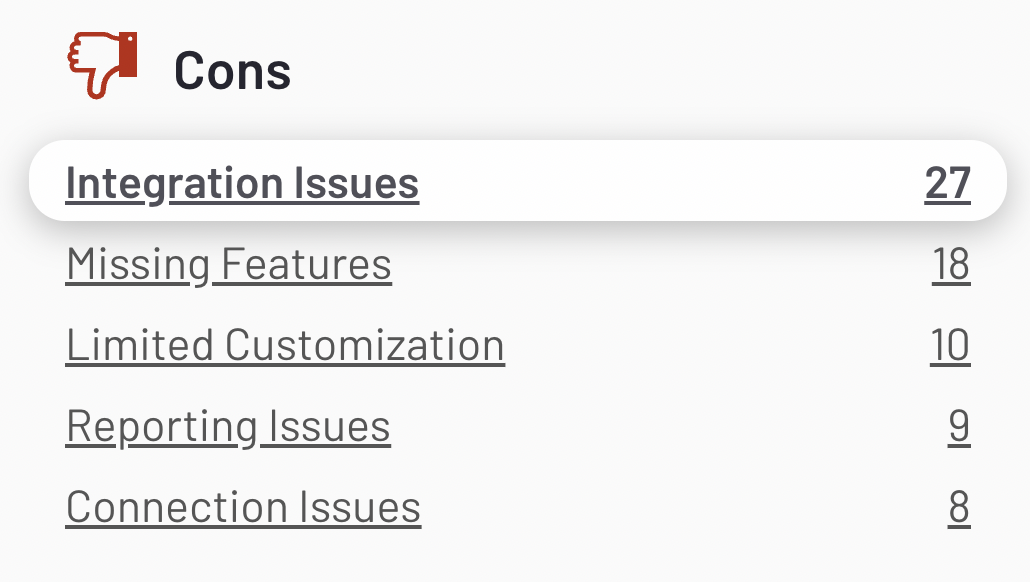
Task: View reviews mentioning Missing Features
Action: 228,264
